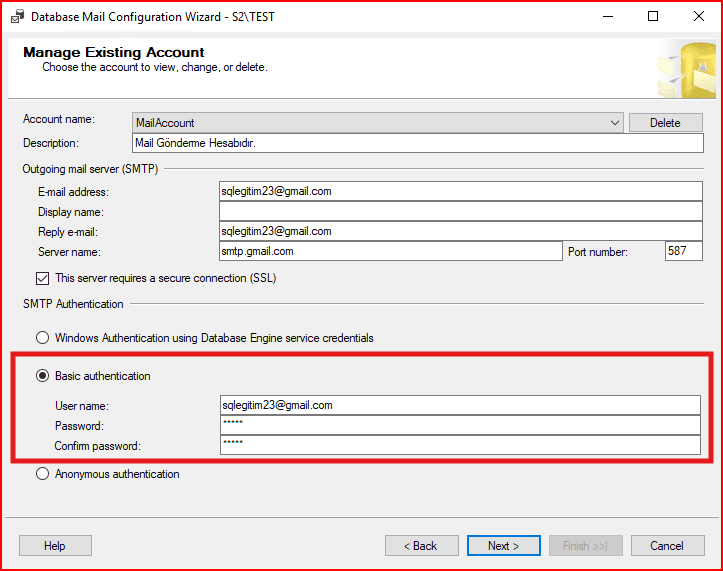Click the Description text field

tap(417, 143)
